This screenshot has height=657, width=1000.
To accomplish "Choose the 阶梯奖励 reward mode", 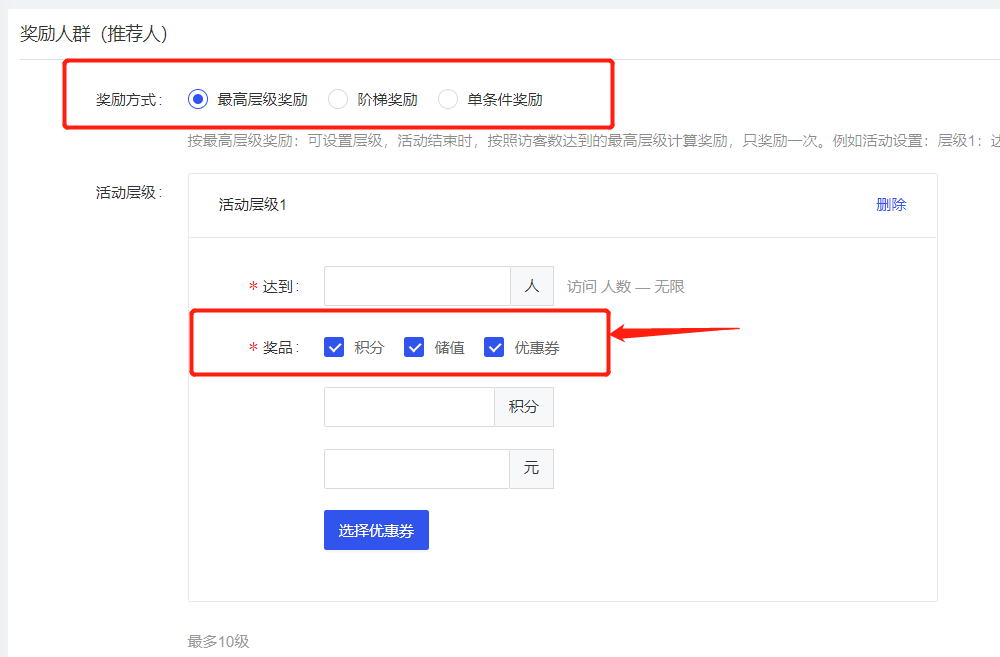I will tap(338, 99).
